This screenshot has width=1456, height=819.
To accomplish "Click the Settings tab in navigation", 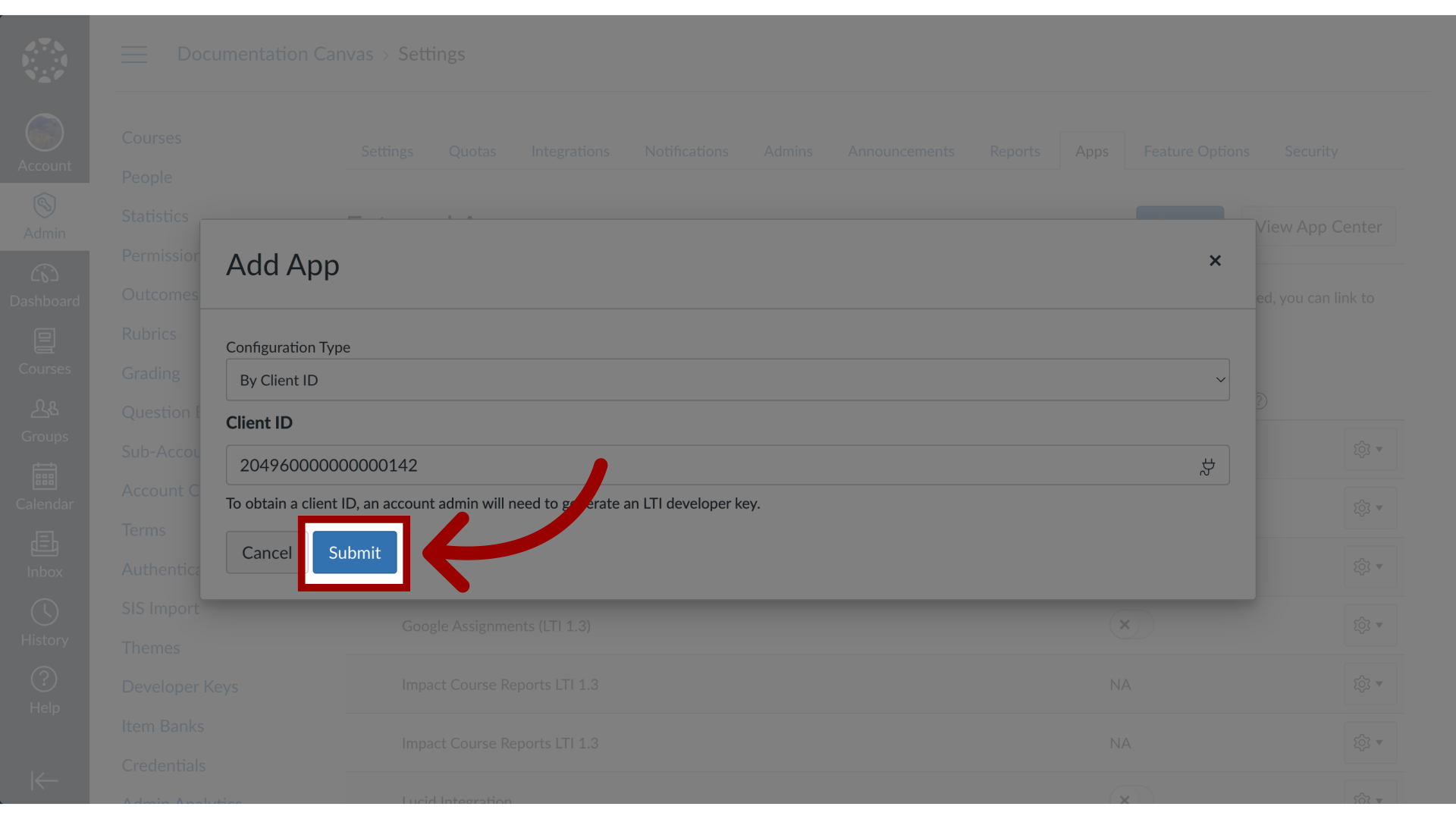I will coord(387,150).
